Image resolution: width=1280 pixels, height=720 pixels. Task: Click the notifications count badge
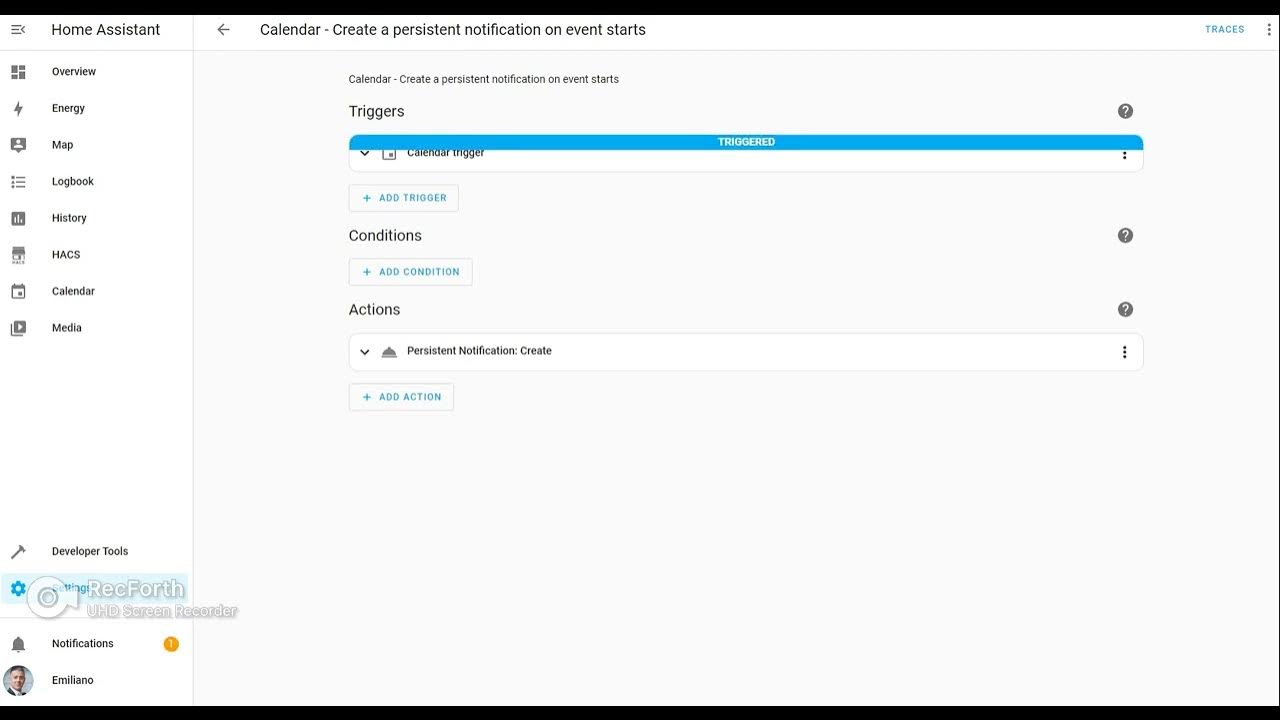click(x=171, y=644)
